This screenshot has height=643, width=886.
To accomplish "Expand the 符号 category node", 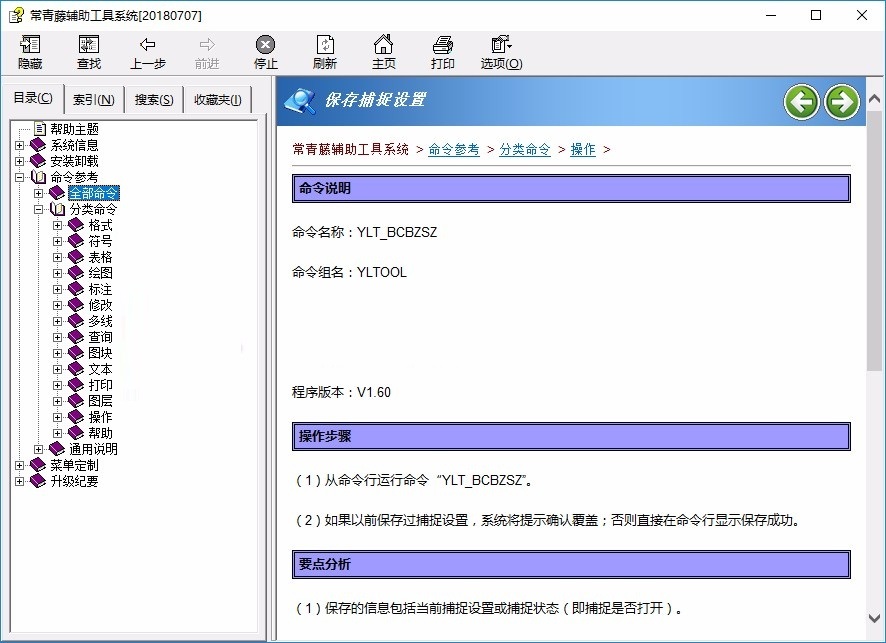I will [x=58, y=241].
